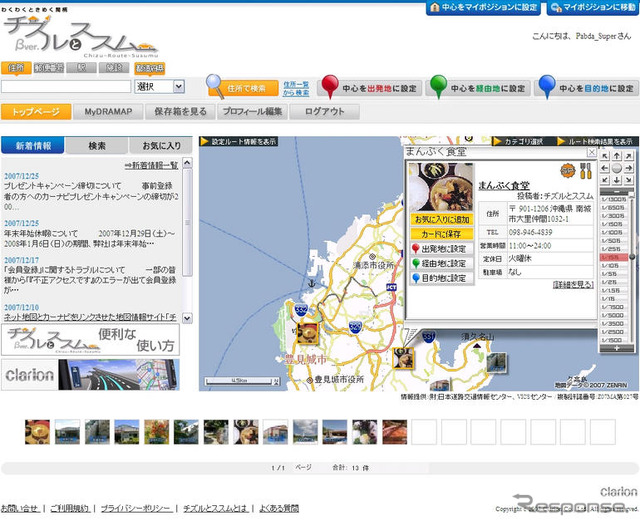This screenshot has width=640, height=526.
Task: Switch to the 検索 panel tab
Action: (x=97, y=145)
